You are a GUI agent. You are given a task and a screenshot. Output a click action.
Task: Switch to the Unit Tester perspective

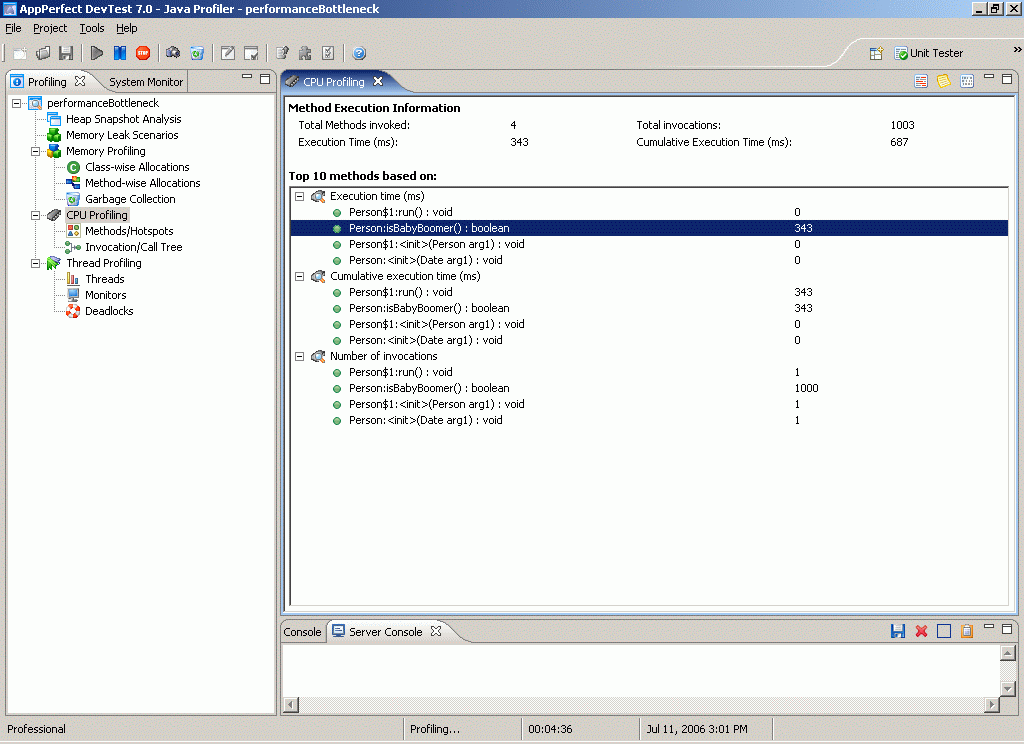[929, 54]
